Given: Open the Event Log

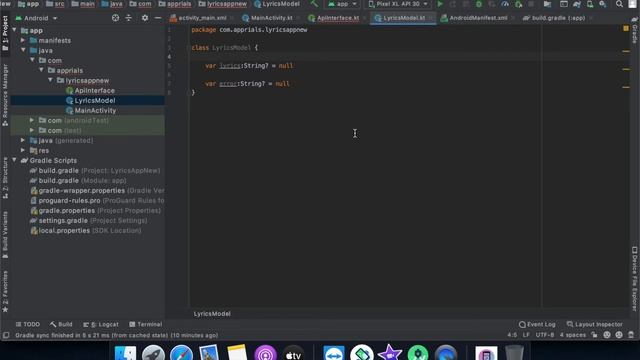Looking at the screenshot, I should pyautogui.click(x=537, y=324).
